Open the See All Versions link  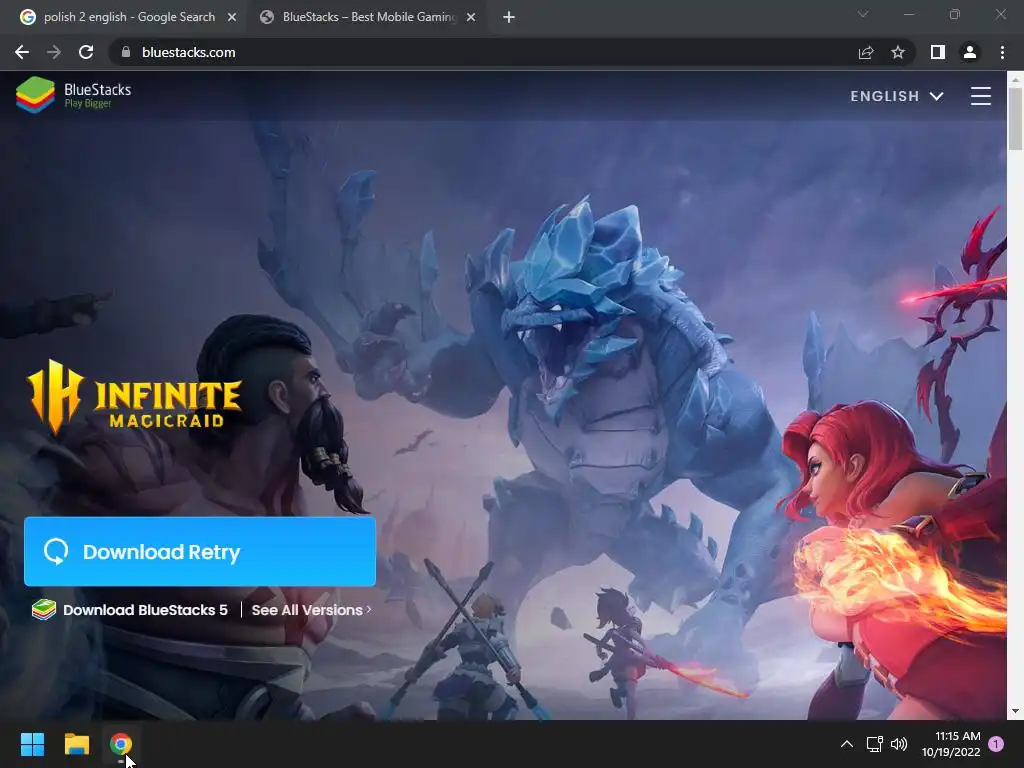point(312,610)
